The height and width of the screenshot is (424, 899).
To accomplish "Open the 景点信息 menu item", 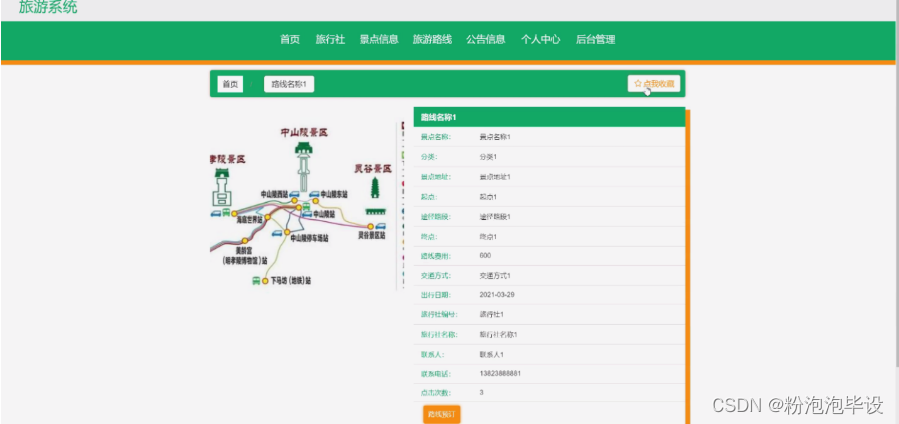I will pyautogui.click(x=379, y=40).
